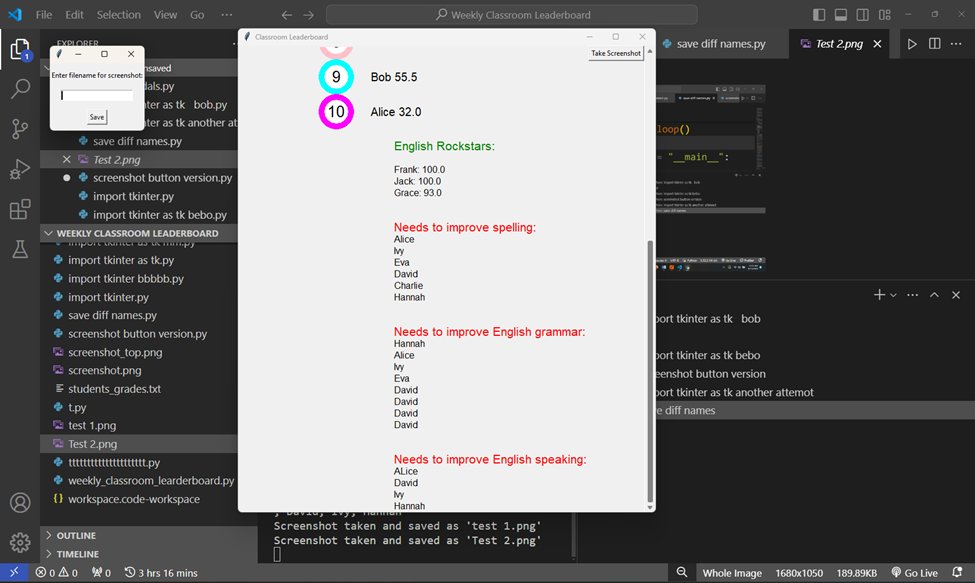The height and width of the screenshot is (583, 975).
Task: Open notifications bell in status bar
Action: click(x=958, y=572)
